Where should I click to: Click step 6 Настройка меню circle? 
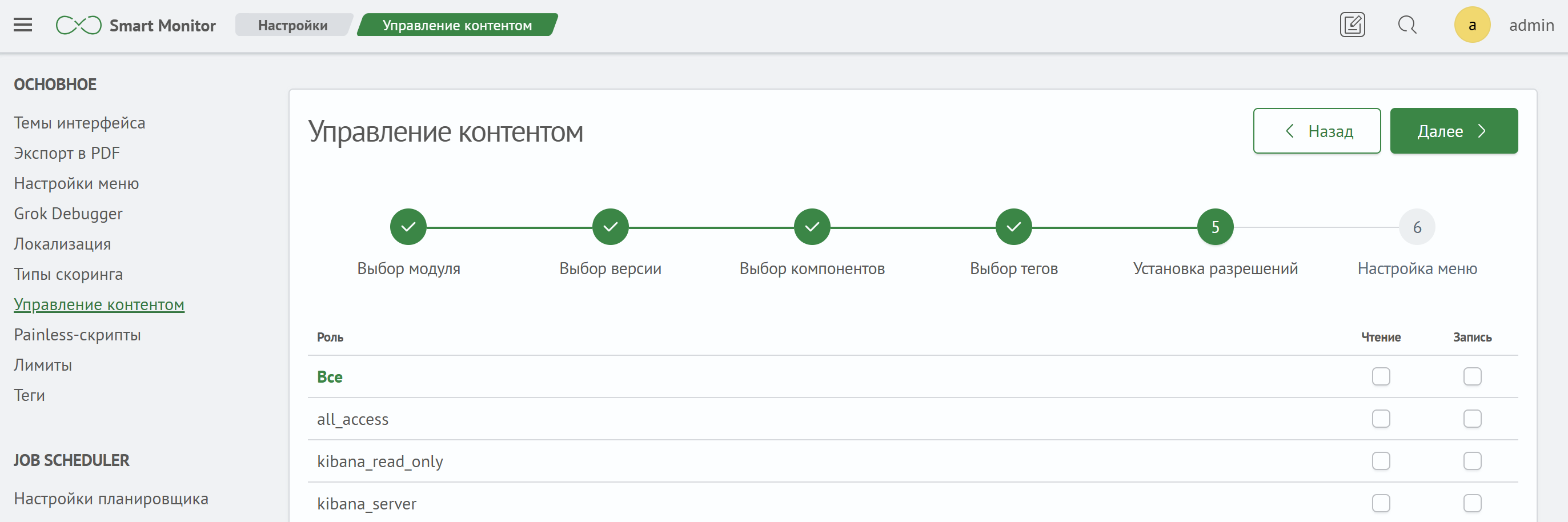click(x=1417, y=227)
